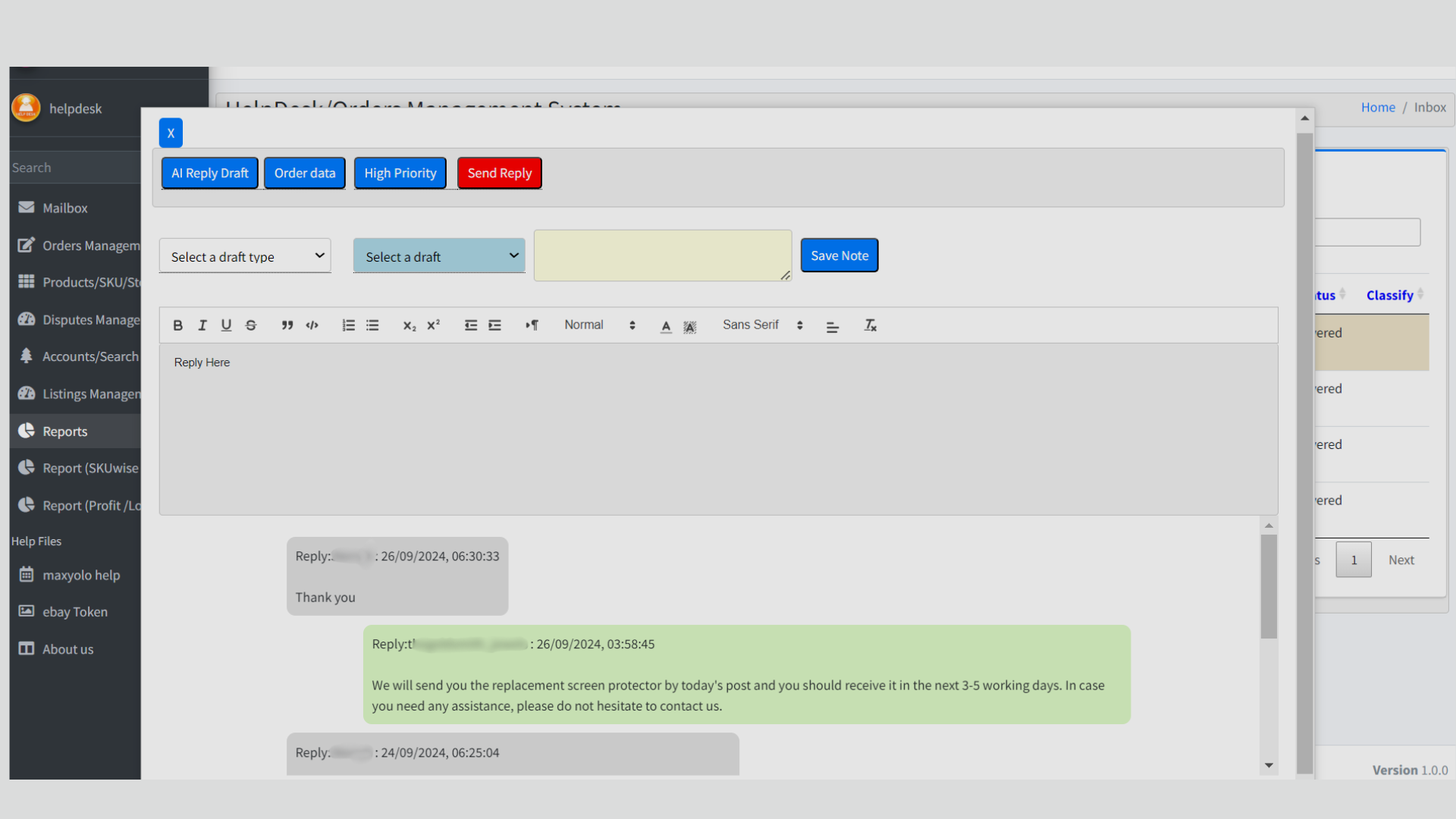
Task: Open the text color picker
Action: [x=666, y=326]
